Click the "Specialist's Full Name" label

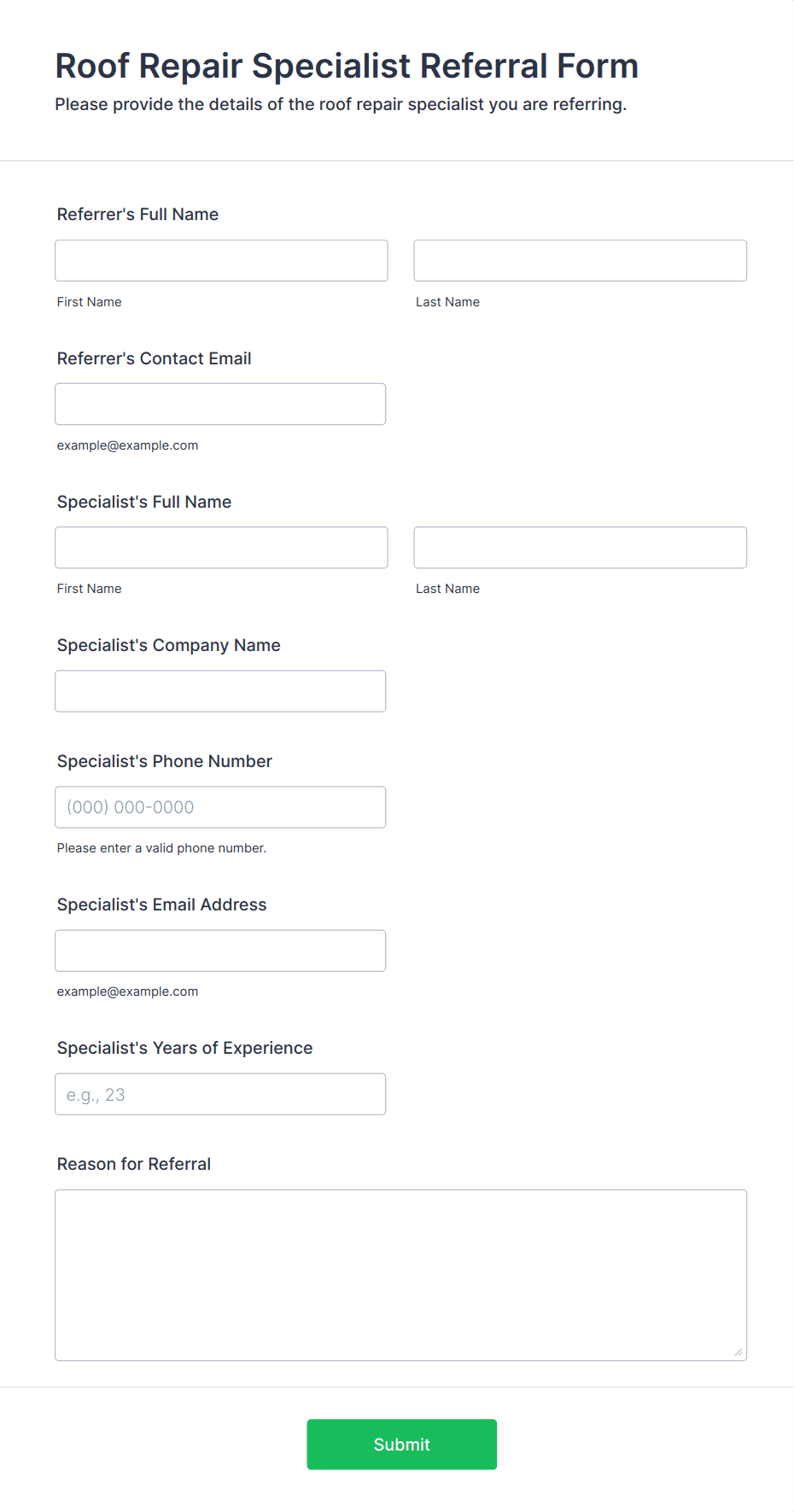(143, 502)
